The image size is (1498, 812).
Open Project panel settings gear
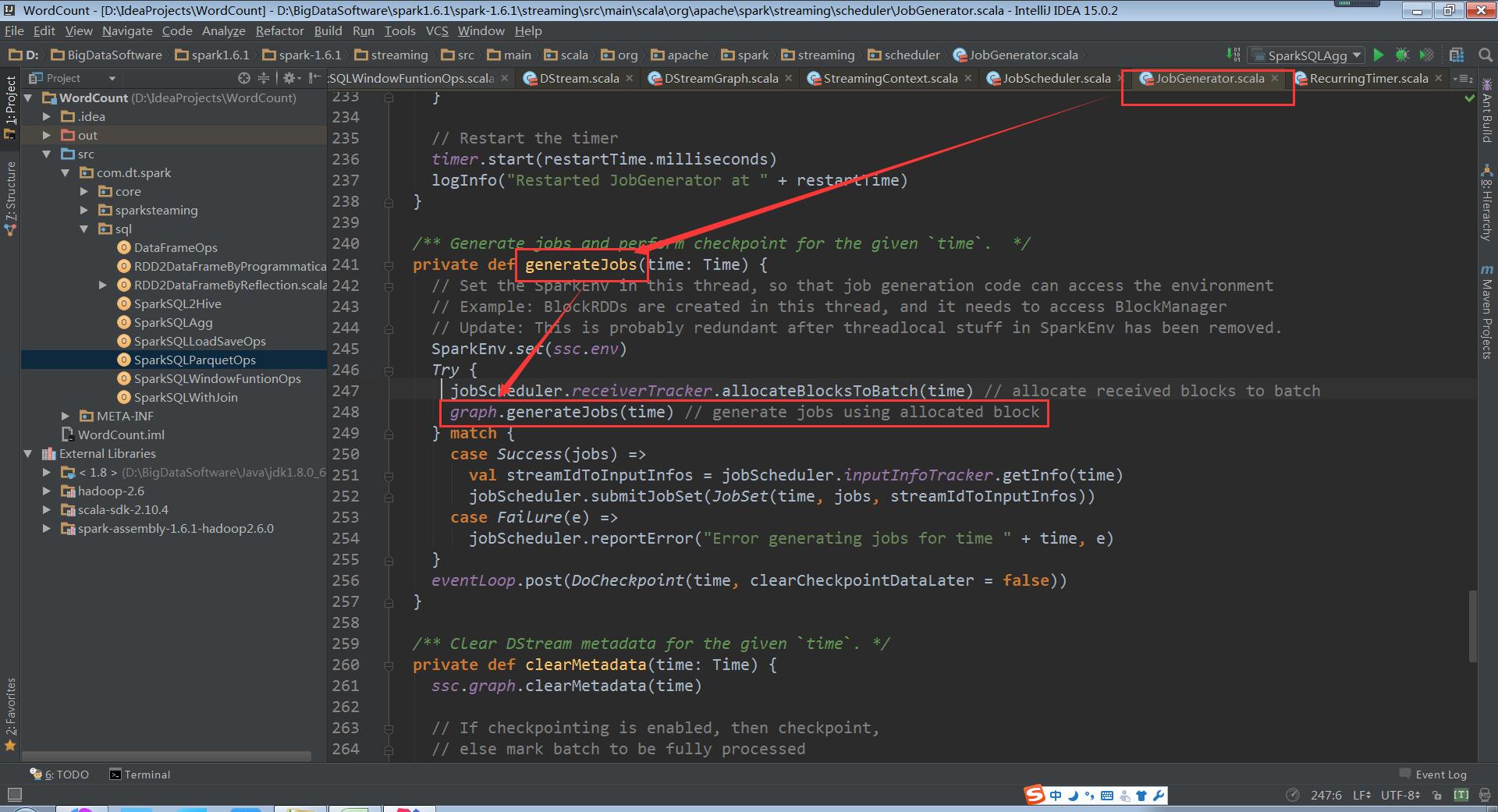[x=290, y=78]
